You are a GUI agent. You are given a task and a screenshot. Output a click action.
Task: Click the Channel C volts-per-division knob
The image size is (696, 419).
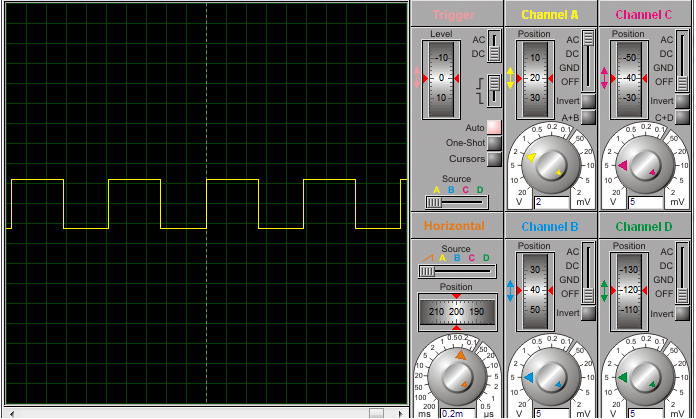pyautogui.click(x=645, y=165)
